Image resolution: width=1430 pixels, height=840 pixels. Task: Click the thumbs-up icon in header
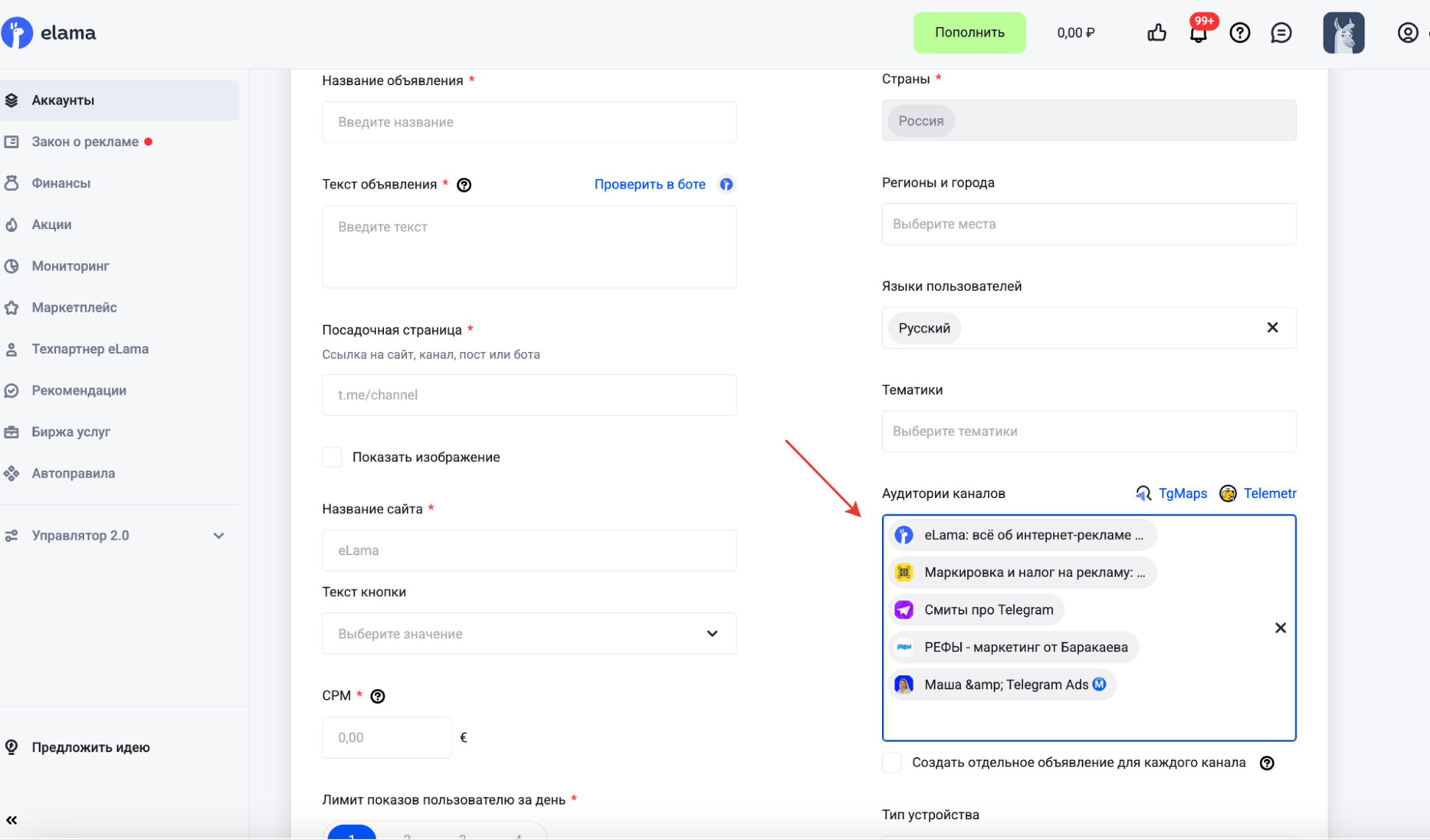[x=1156, y=32]
